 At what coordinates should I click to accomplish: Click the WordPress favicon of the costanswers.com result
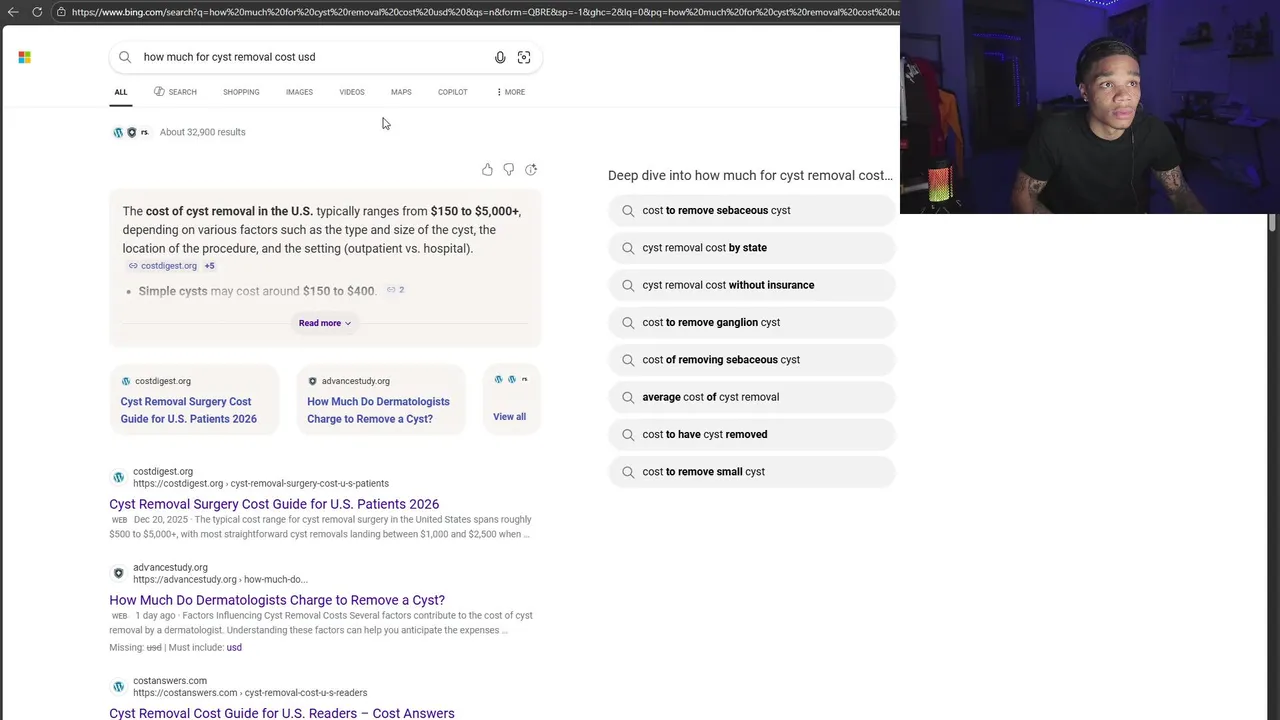point(118,687)
